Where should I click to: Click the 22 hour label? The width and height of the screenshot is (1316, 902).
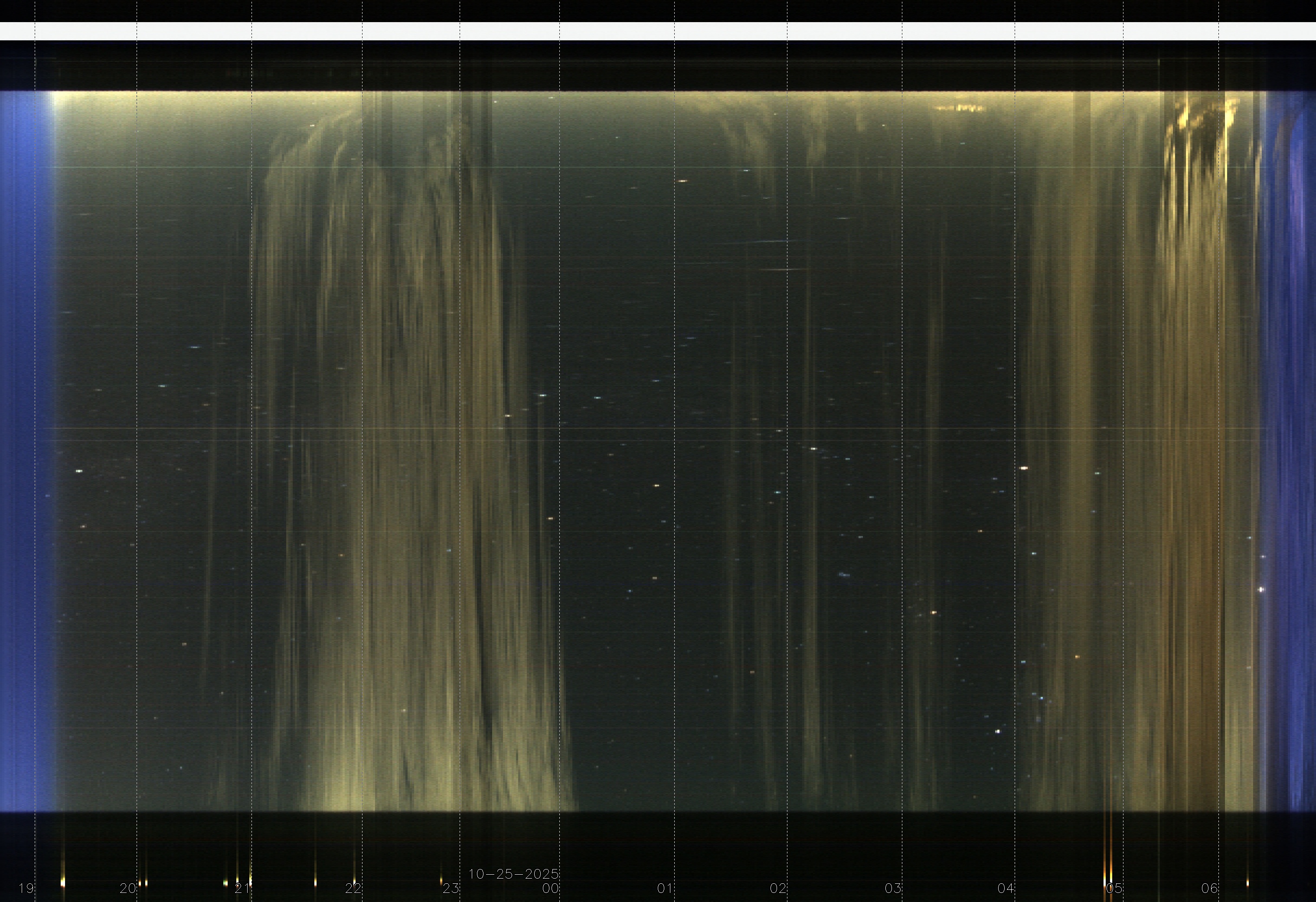coord(353,888)
